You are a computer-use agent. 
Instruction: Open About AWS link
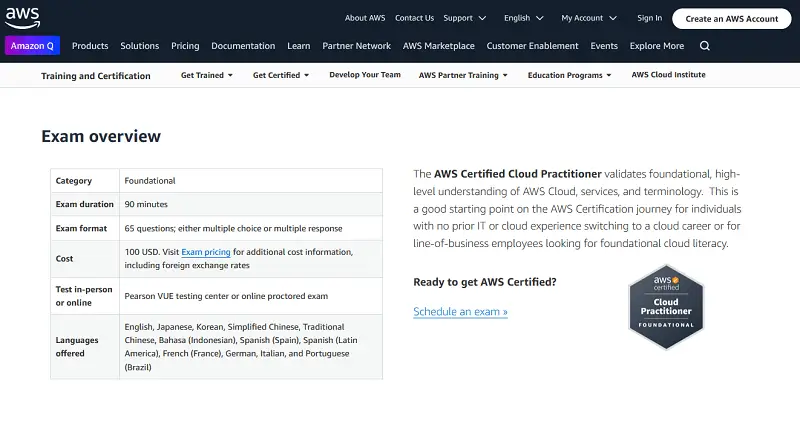[x=365, y=18]
